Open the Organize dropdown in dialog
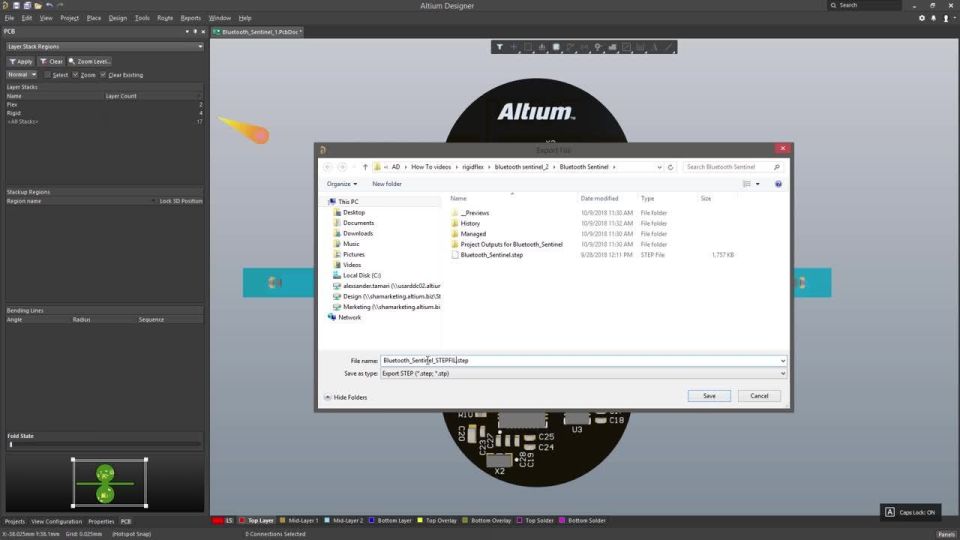The height and width of the screenshot is (540, 960). (342, 184)
